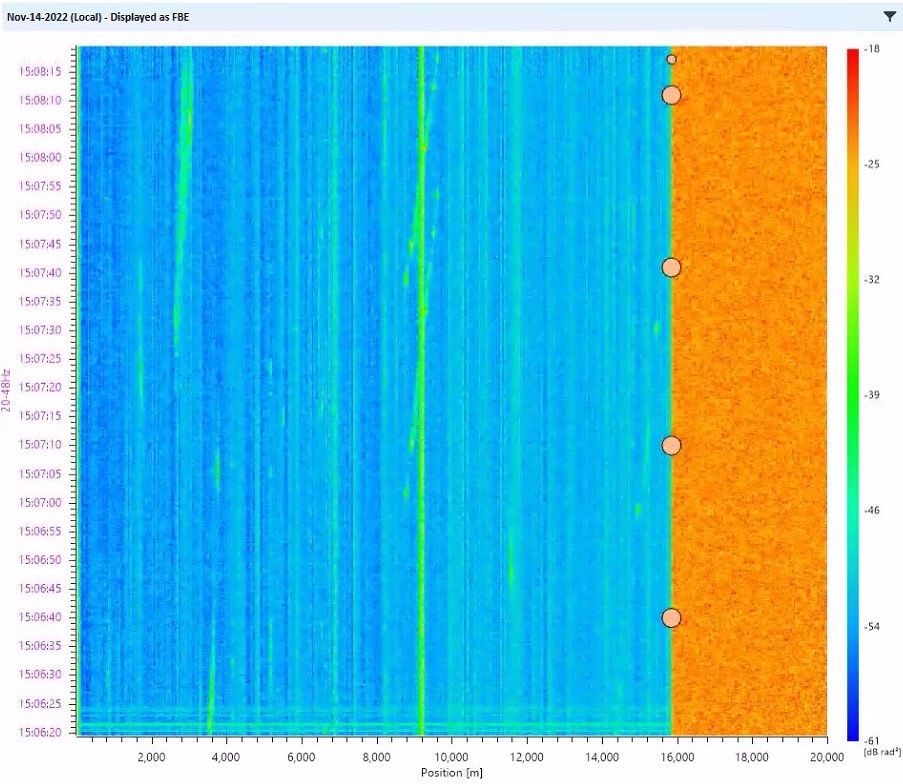Screen dimensions: 903x784
Task: Click the small event marker near 15:08:17
Action: 671,59
